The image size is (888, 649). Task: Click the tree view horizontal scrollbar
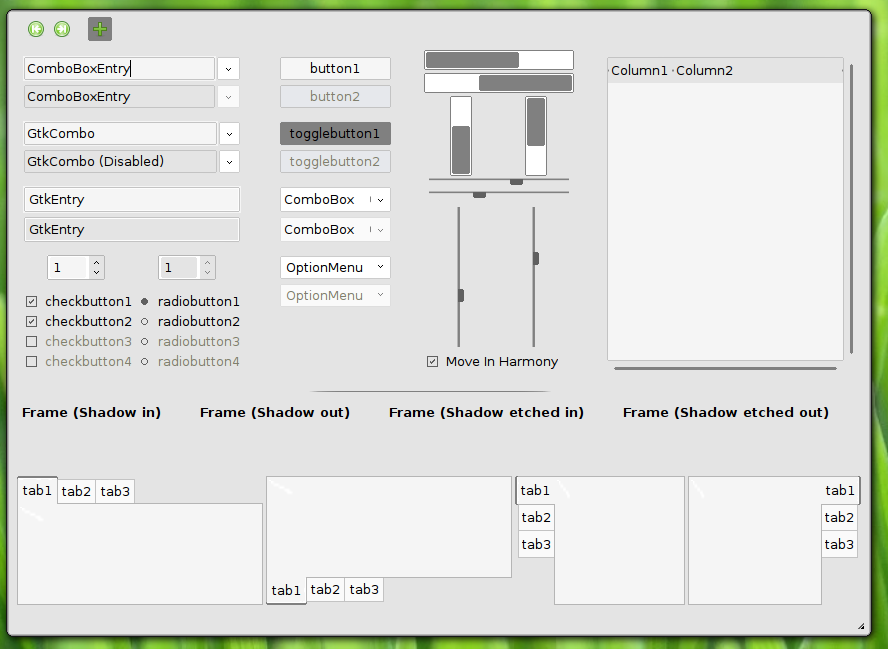tap(725, 368)
